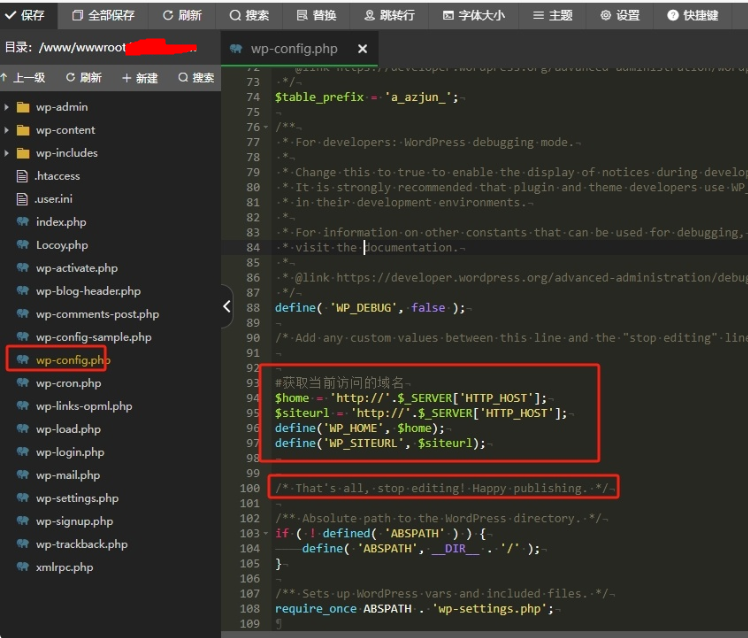This screenshot has width=748, height=638.
Task: Create a new item with 新建
Action: click(140, 77)
